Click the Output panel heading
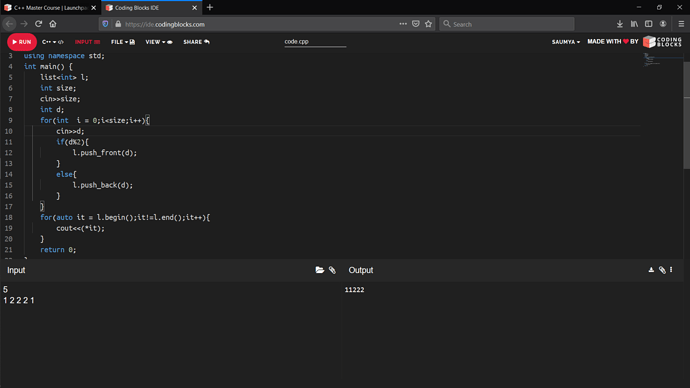This screenshot has width=690, height=388. [361, 270]
